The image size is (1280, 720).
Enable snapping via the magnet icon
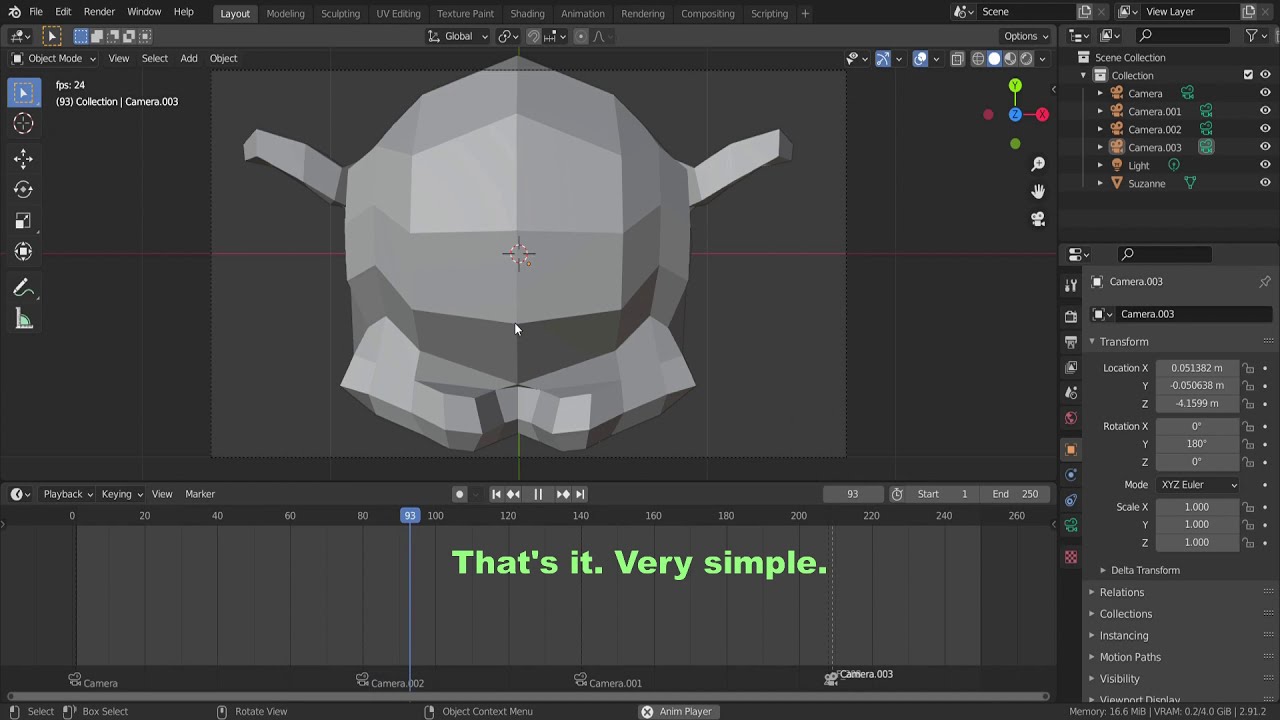[534, 36]
